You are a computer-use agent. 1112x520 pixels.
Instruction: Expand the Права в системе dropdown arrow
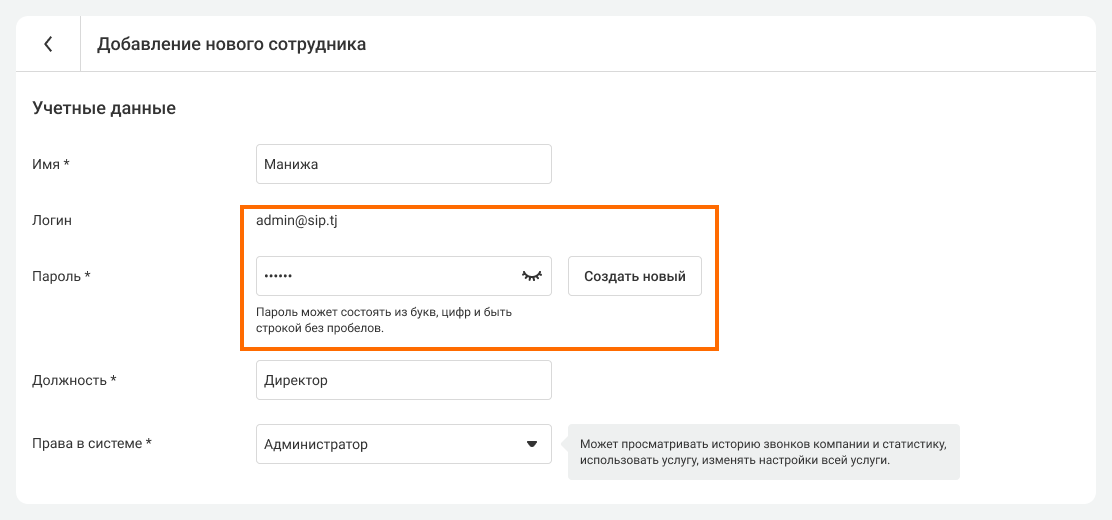(532, 444)
